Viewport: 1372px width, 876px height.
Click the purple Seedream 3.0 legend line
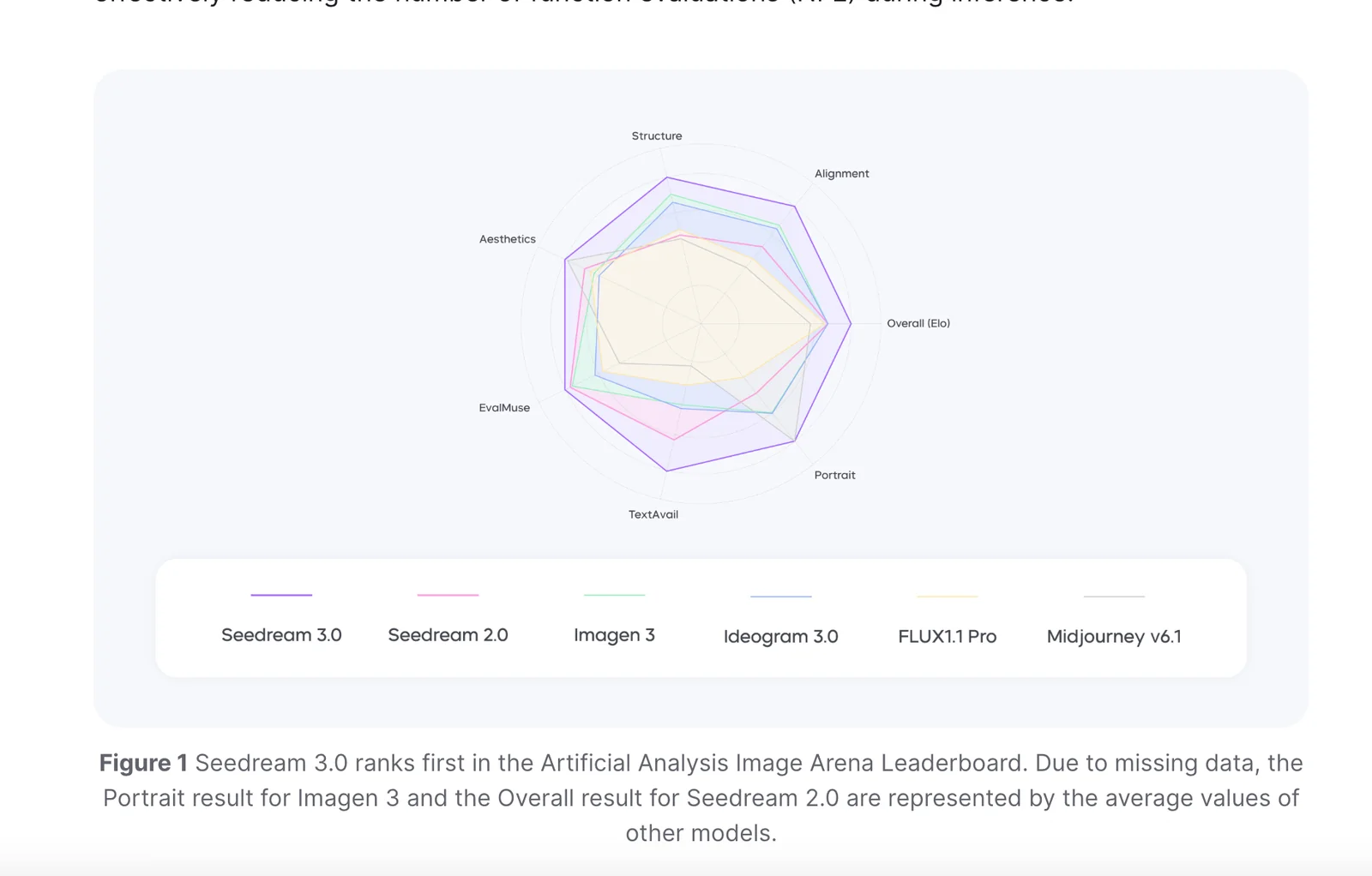281,594
